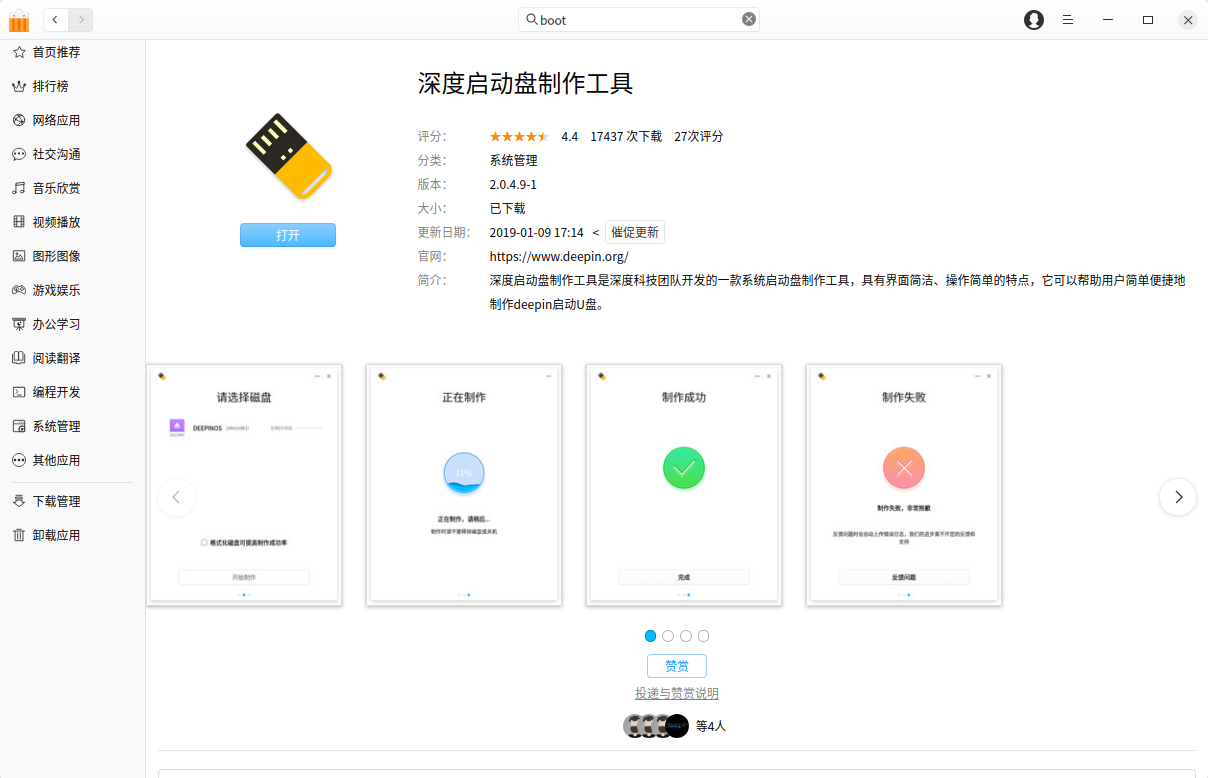Click the 27次评分 text
1208x778 pixels.
pos(699,136)
